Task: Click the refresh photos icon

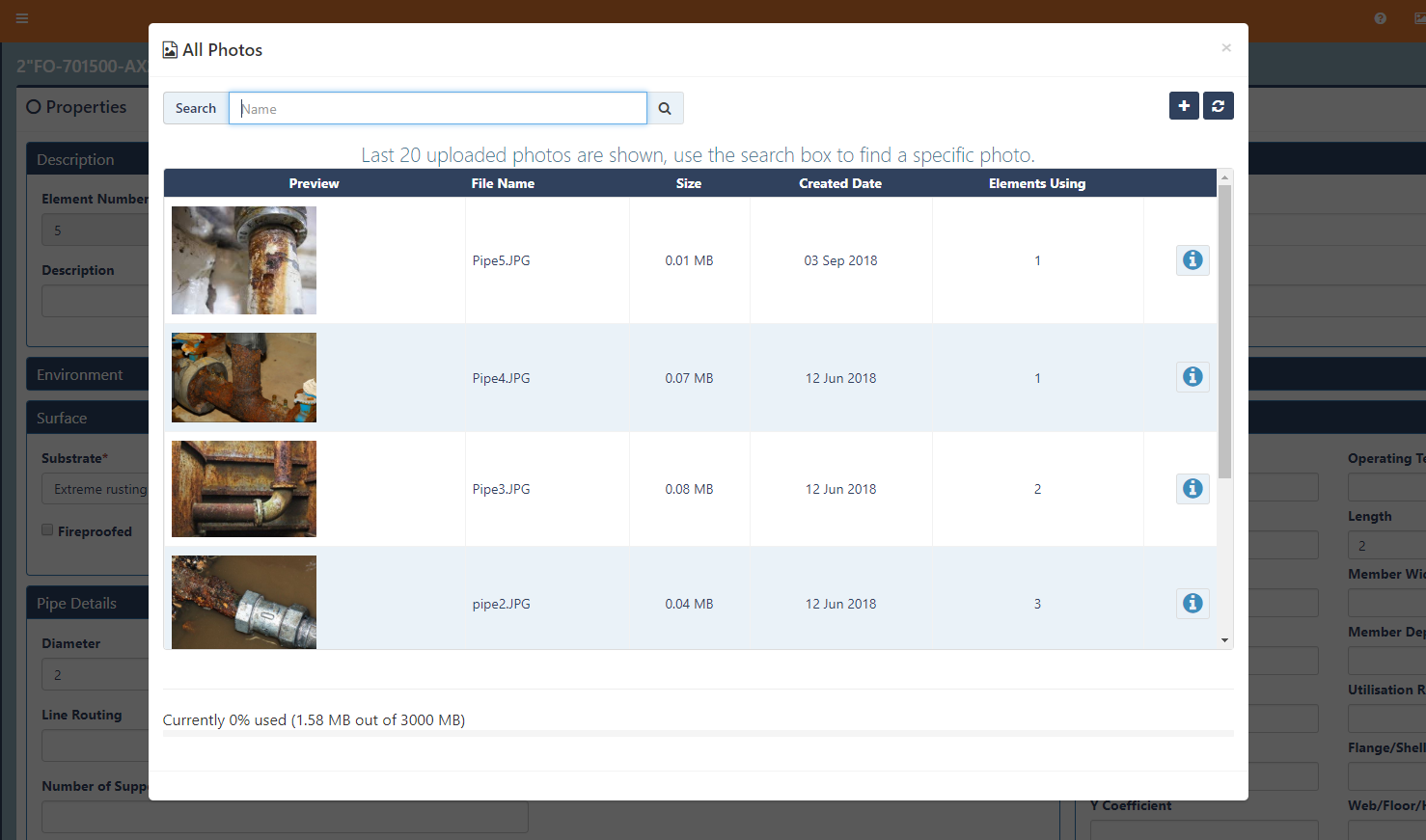Action: coord(1218,106)
